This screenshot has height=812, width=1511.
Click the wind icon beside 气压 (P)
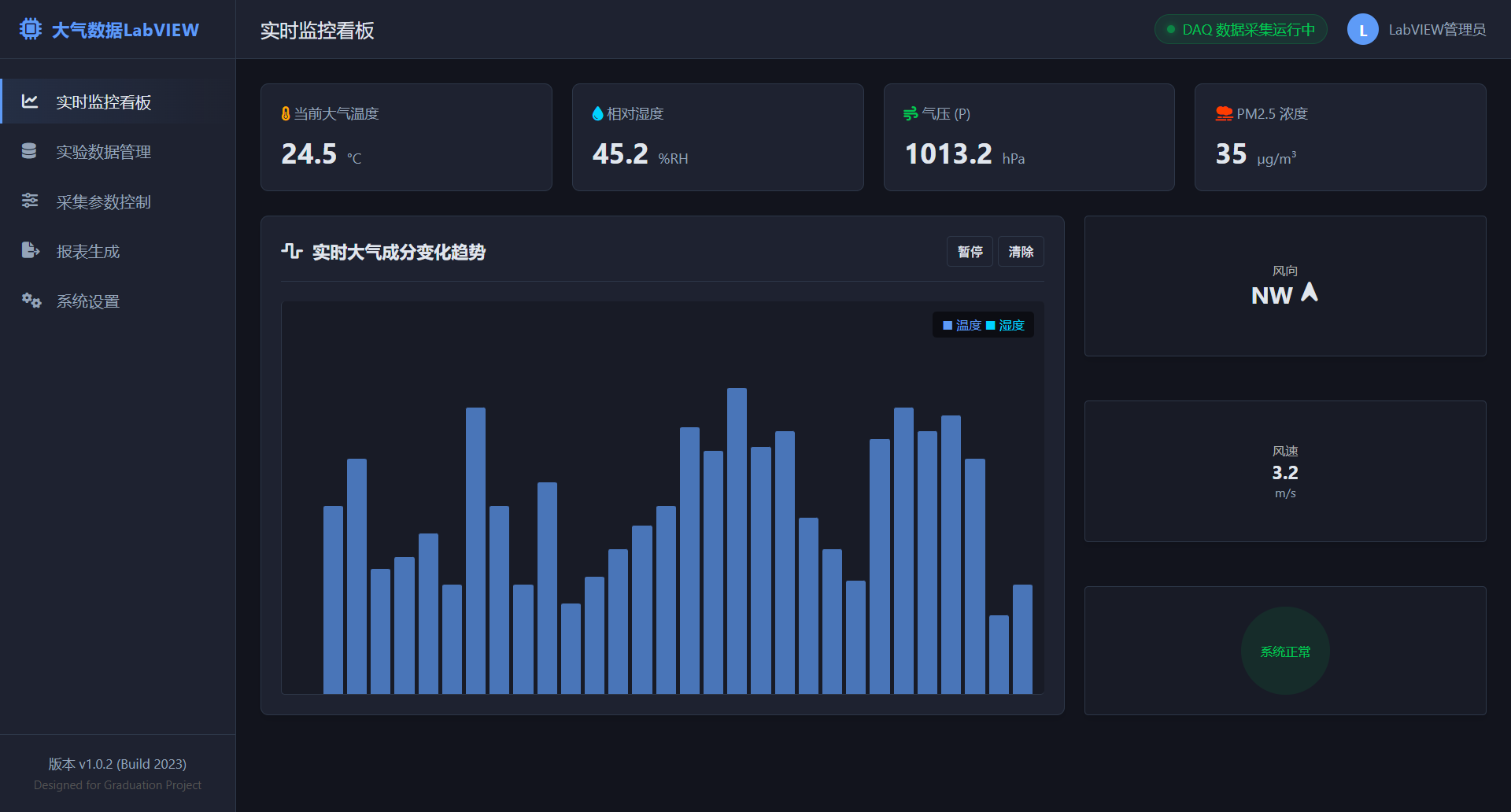(x=911, y=114)
